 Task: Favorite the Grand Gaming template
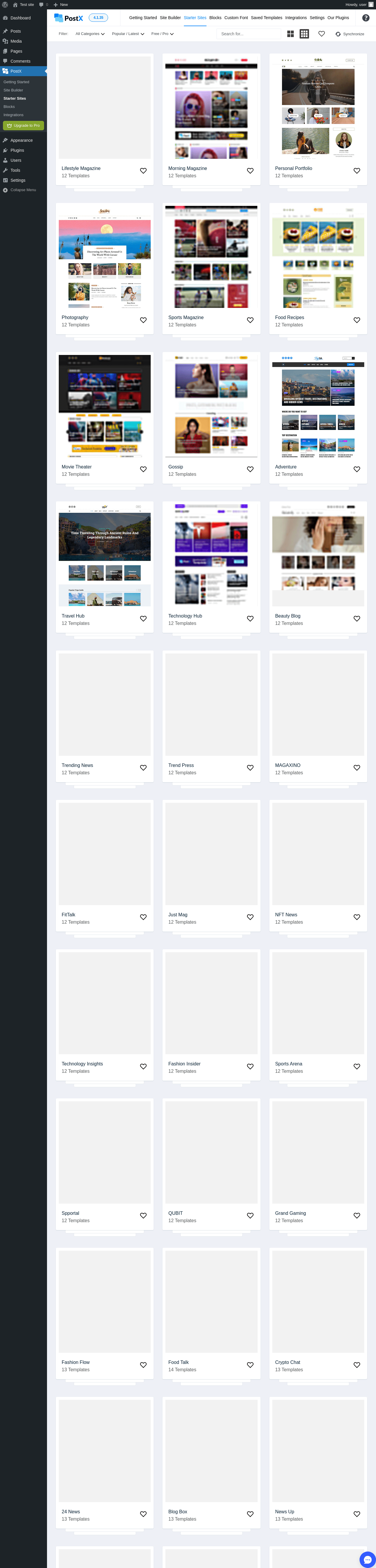[x=357, y=1216]
